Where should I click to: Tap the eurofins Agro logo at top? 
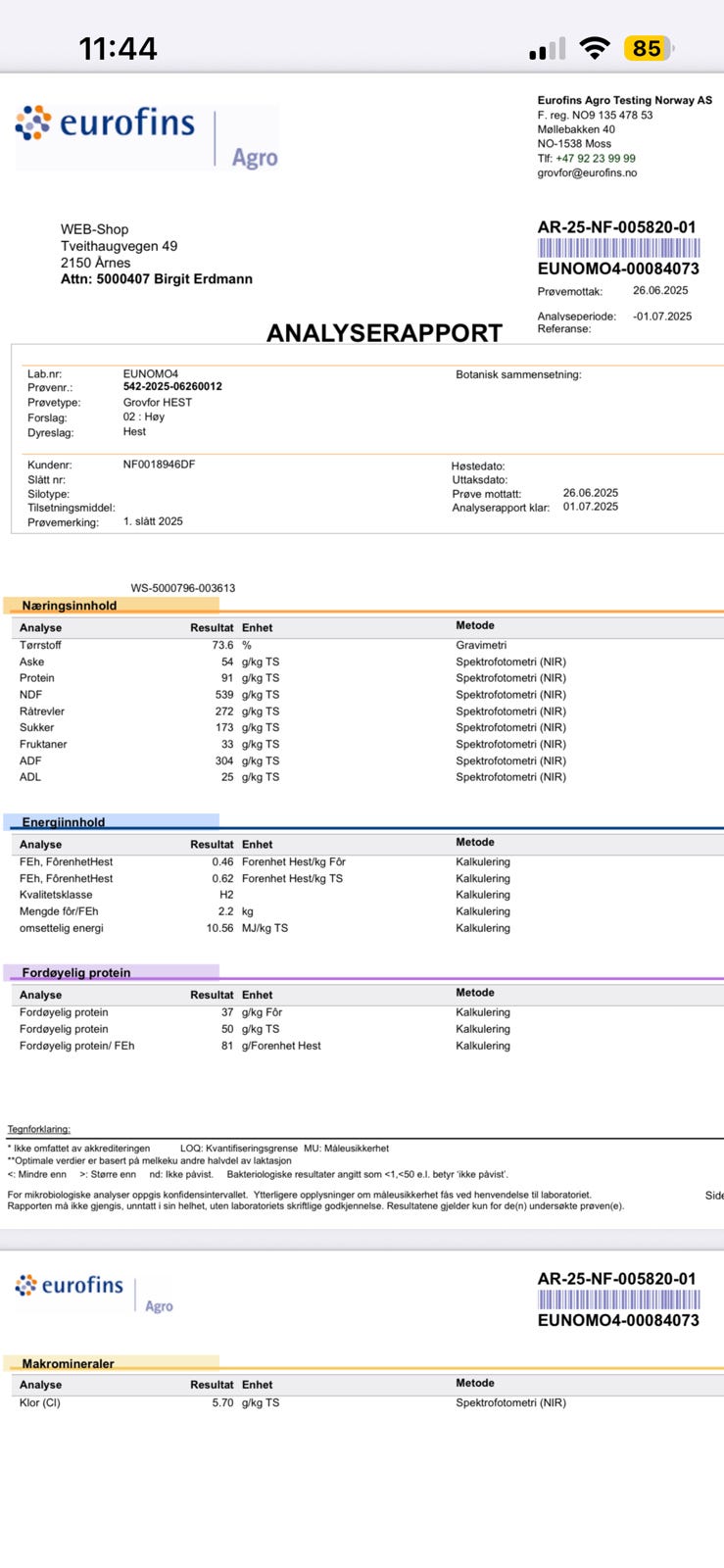pos(147,135)
